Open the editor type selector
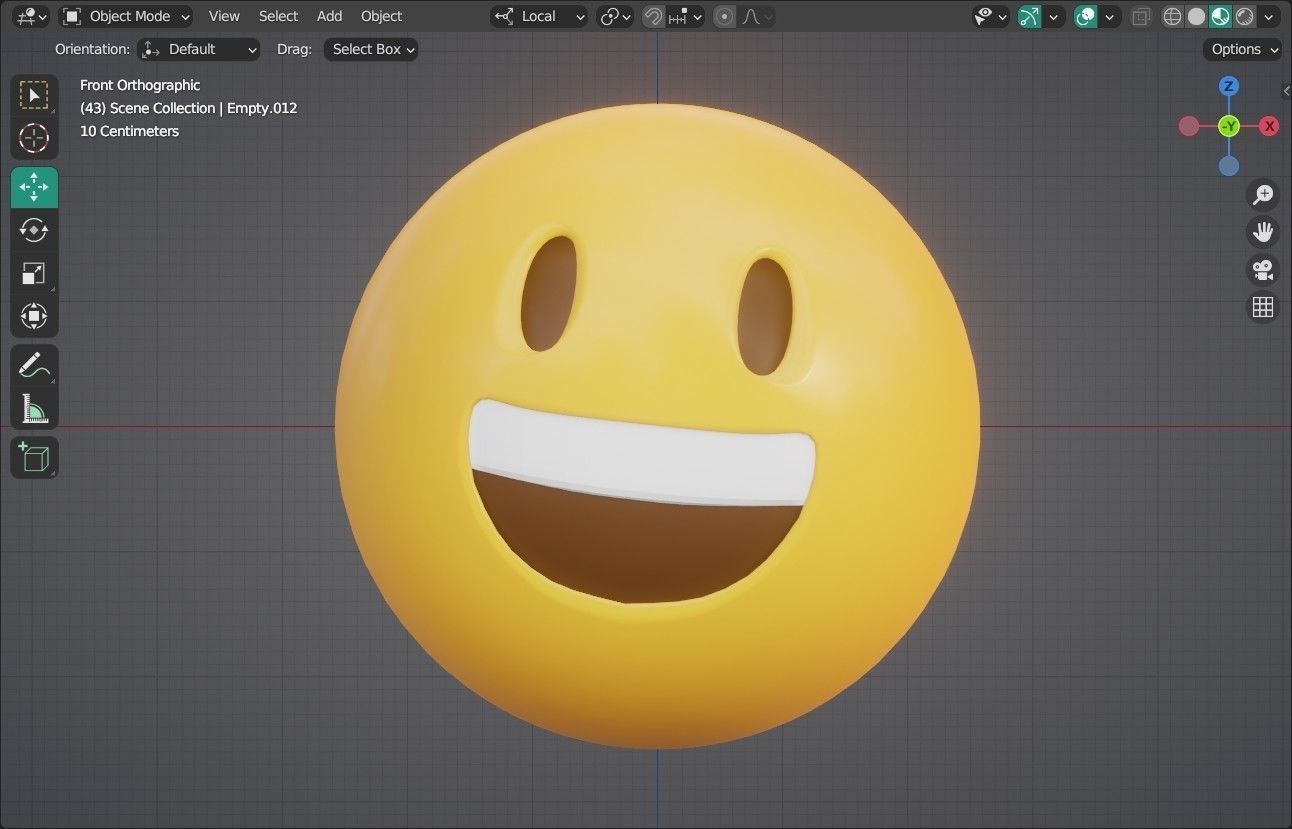 click(x=29, y=16)
